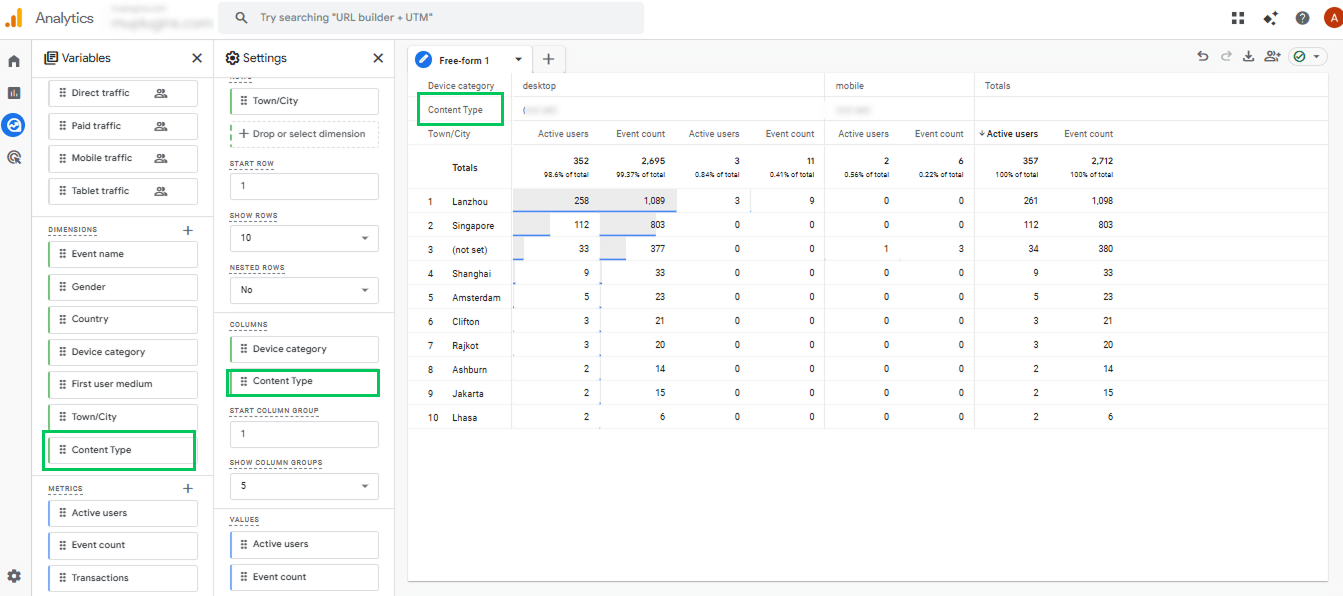Screen dimensions: 1343x596
Task: Open the Advertising icon in left sidebar
Action: point(14,157)
